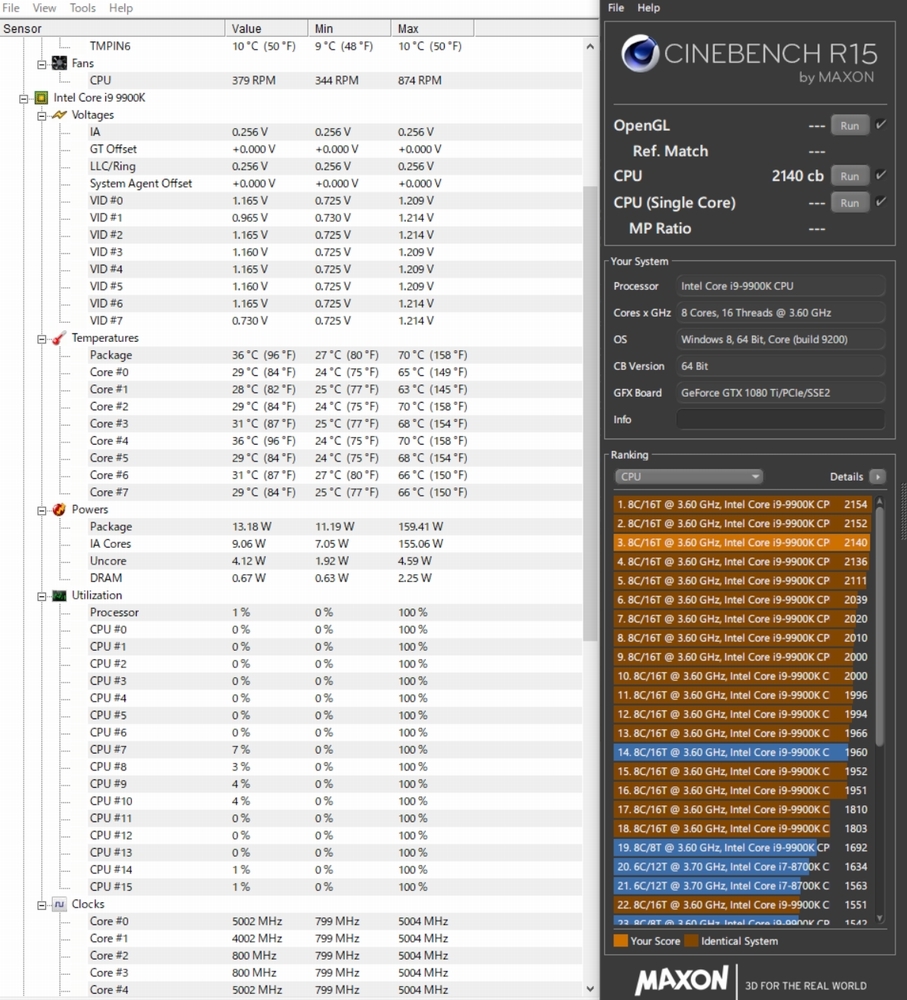This screenshot has width=907, height=1000.
Task: Open the View menu in sensor monitor
Action: [44, 8]
